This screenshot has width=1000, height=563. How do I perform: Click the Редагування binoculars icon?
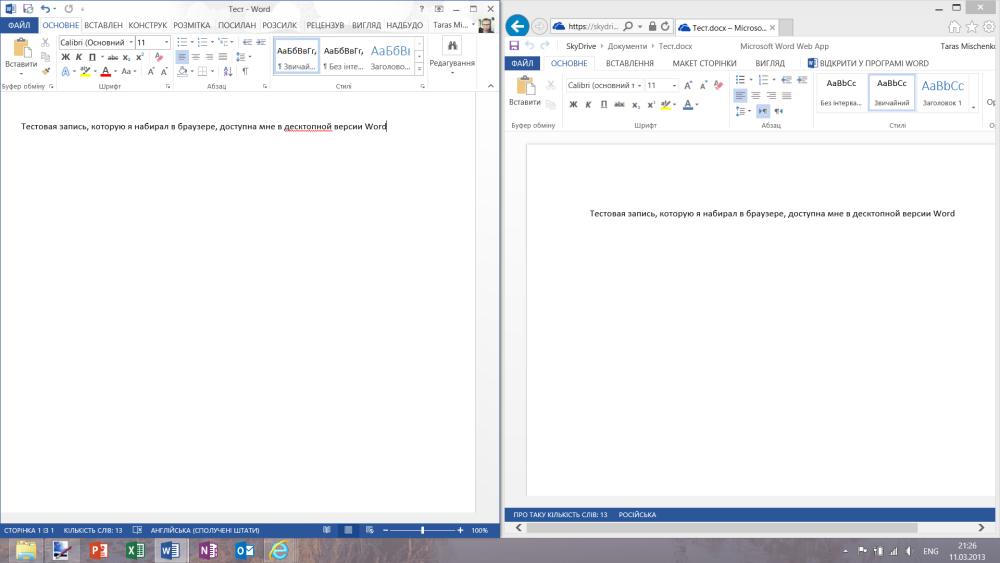point(452,46)
